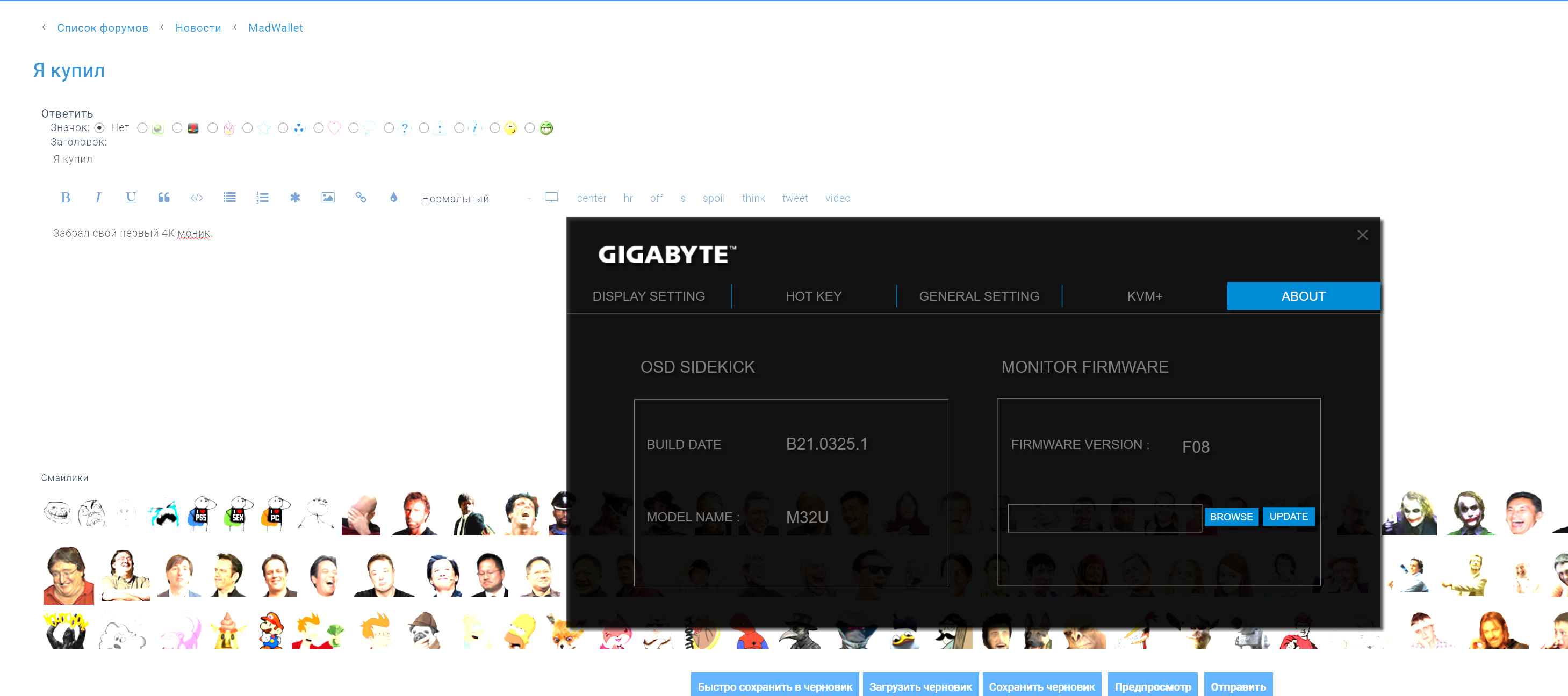
Task: Insert a quote block with quote icon
Action: point(164,198)
